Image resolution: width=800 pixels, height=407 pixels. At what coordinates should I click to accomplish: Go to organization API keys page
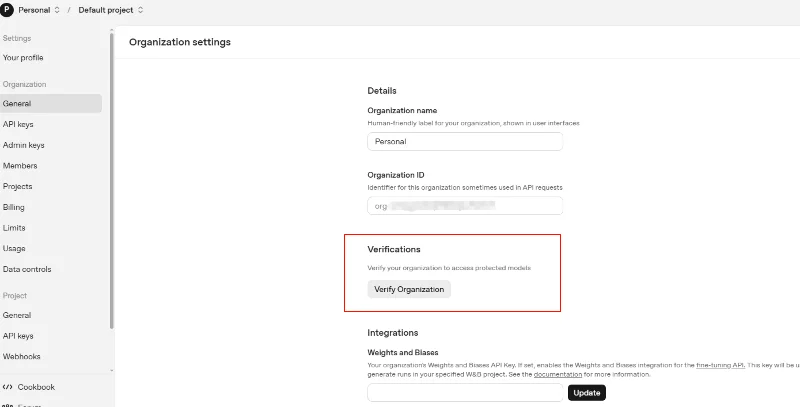point(18,124)
